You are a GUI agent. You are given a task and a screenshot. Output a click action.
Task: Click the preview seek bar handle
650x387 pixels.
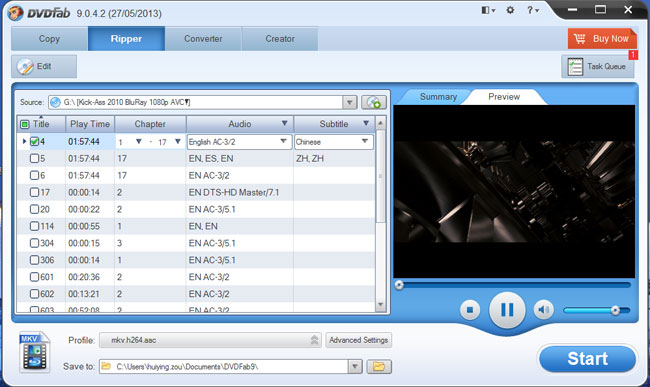(x=399, y=285)
